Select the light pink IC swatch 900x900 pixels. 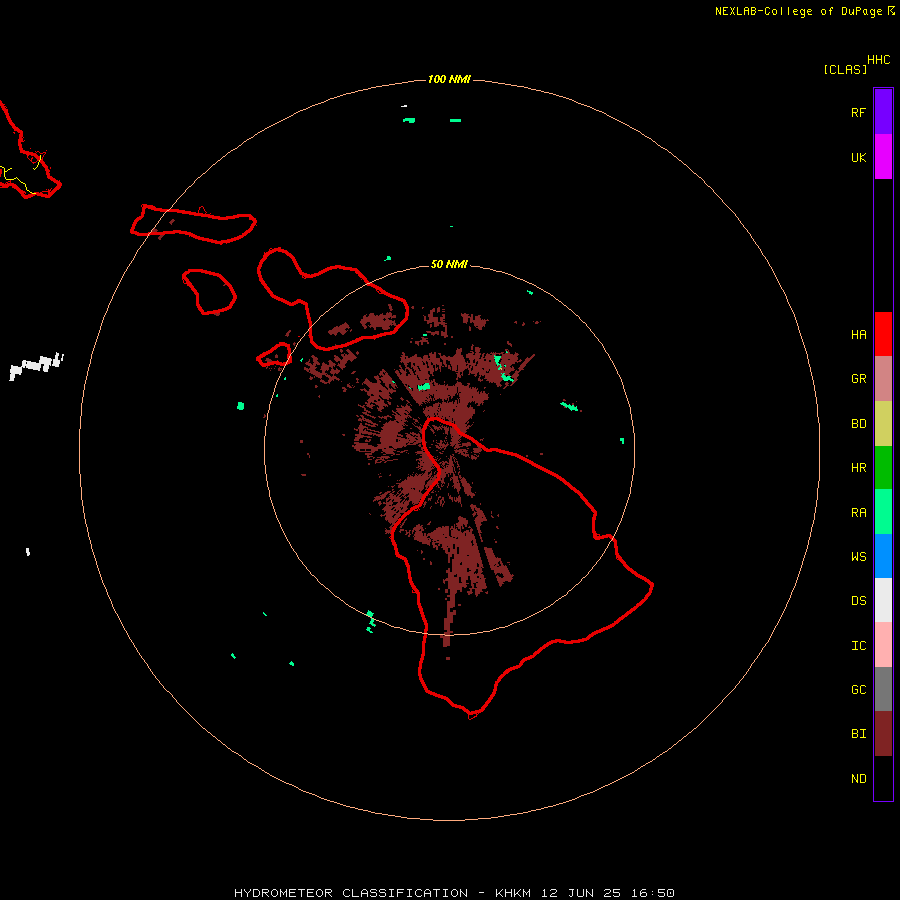click(883, 645)
